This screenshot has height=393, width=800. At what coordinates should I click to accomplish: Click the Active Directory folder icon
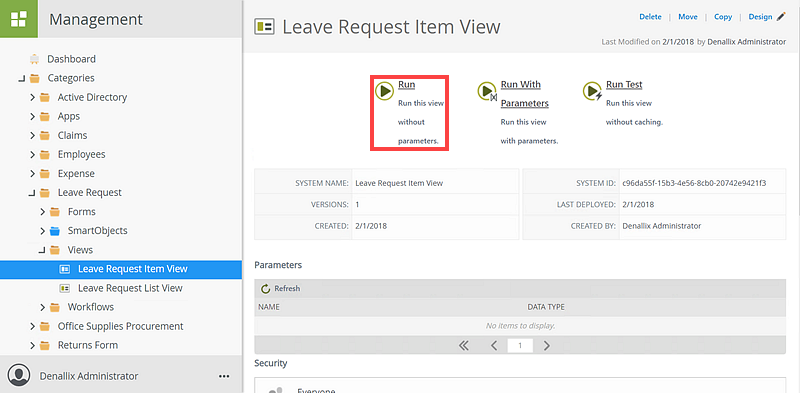tap(45, 97)
